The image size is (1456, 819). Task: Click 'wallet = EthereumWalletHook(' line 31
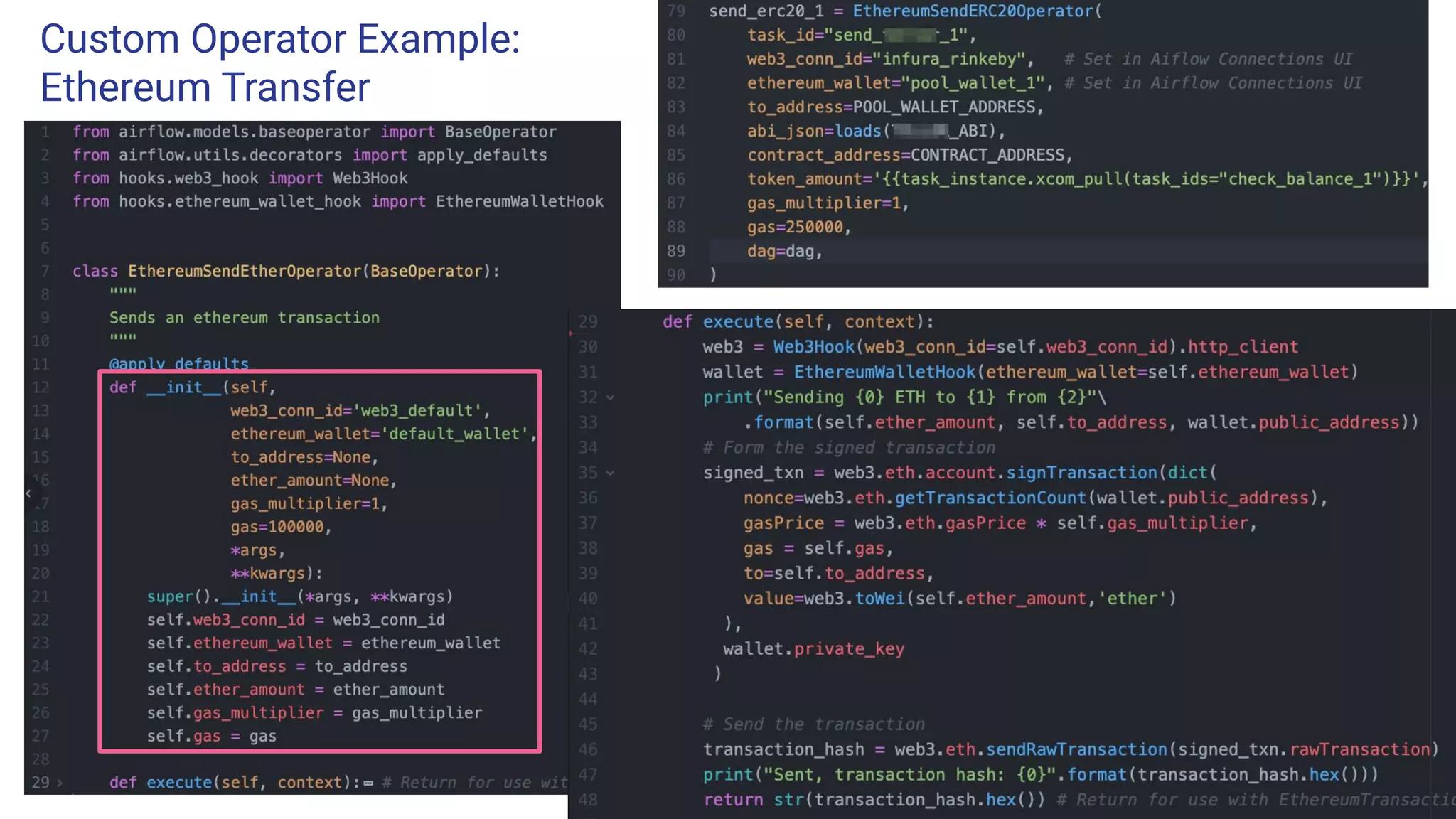pos(1031,372)
